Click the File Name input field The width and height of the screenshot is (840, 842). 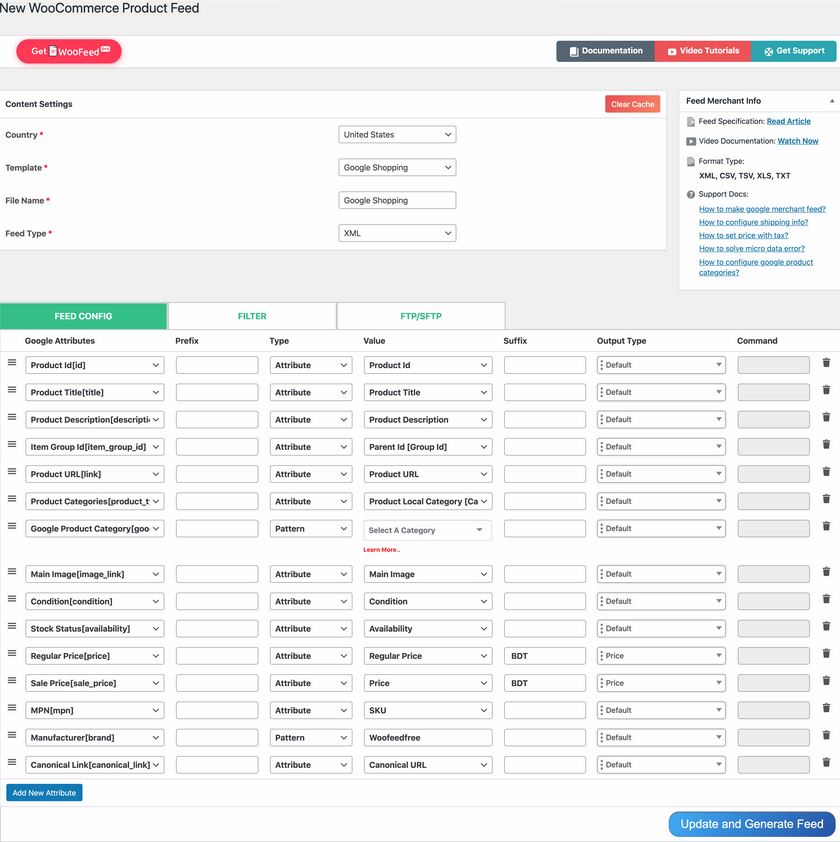(397, 200)
